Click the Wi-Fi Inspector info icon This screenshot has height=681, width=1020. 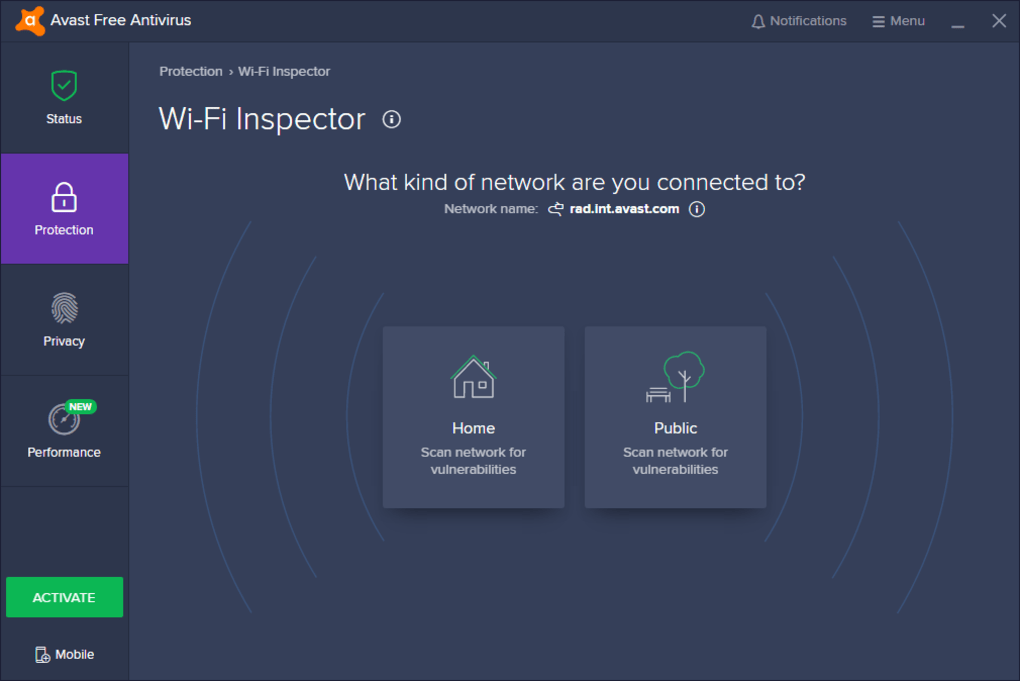[391, 119]
